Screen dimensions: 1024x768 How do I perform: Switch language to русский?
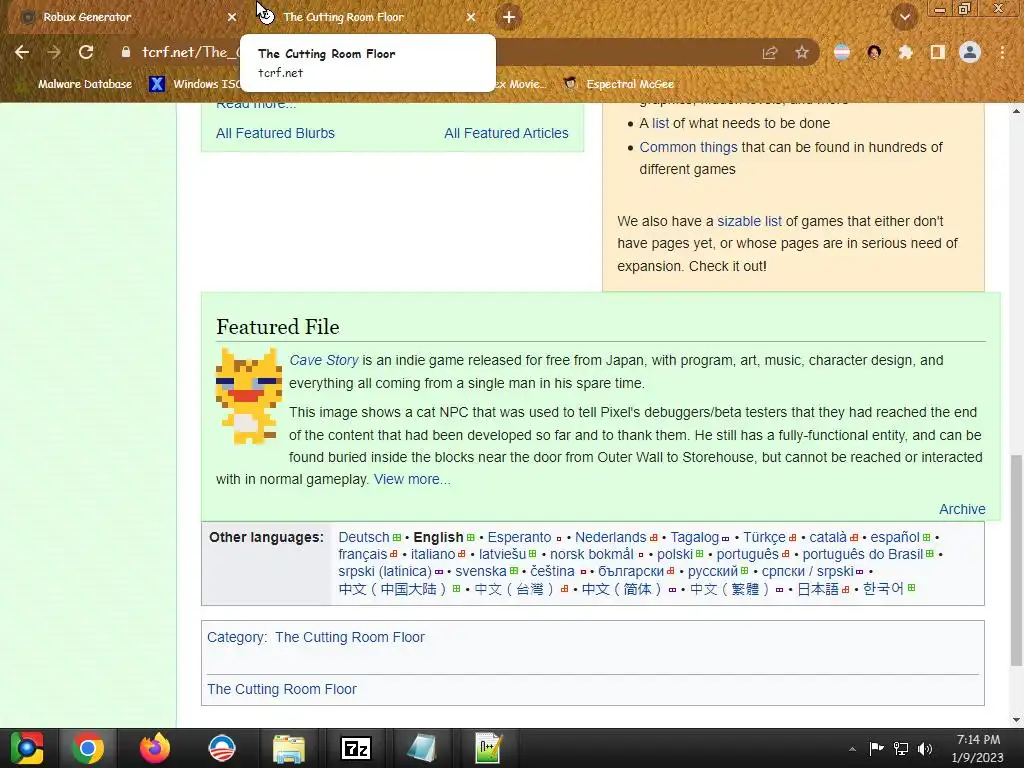713,571
